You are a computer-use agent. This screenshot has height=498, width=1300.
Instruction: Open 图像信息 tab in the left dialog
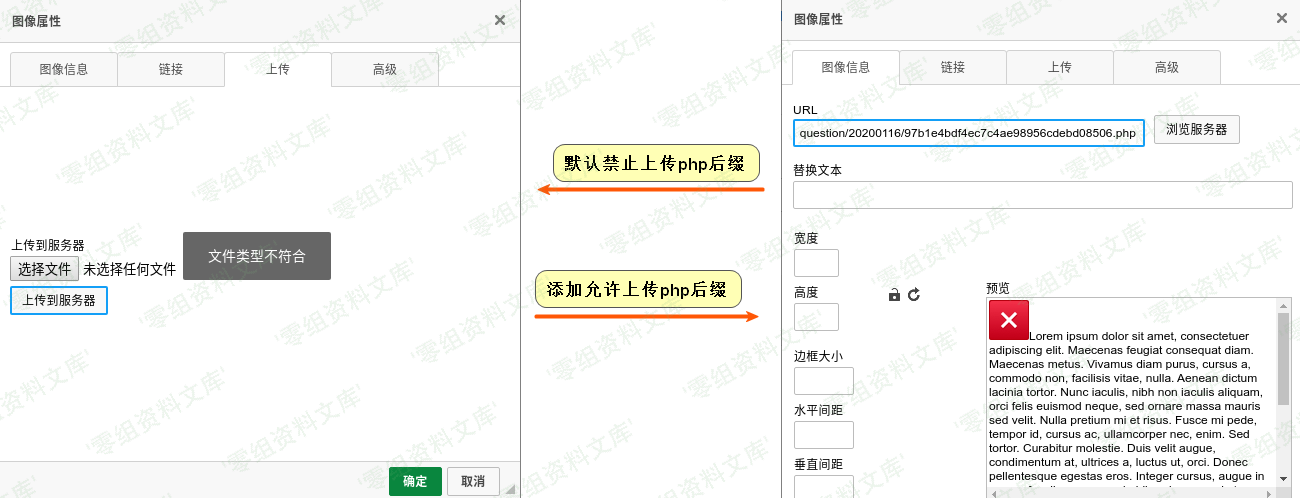(64, 70)
